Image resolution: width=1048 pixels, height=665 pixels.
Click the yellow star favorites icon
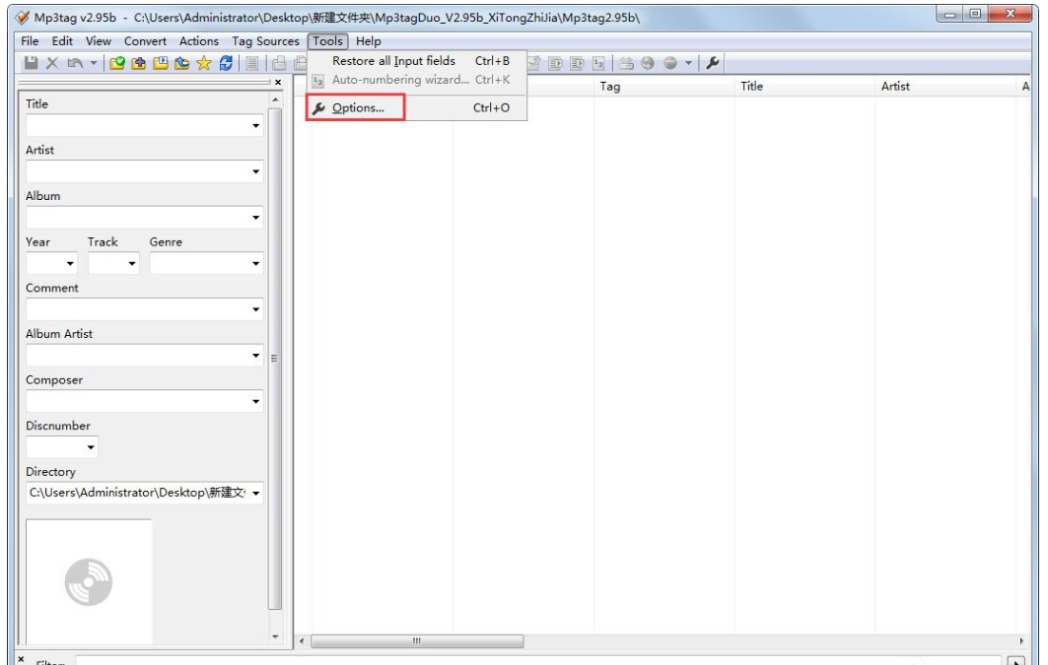(204, 63)
